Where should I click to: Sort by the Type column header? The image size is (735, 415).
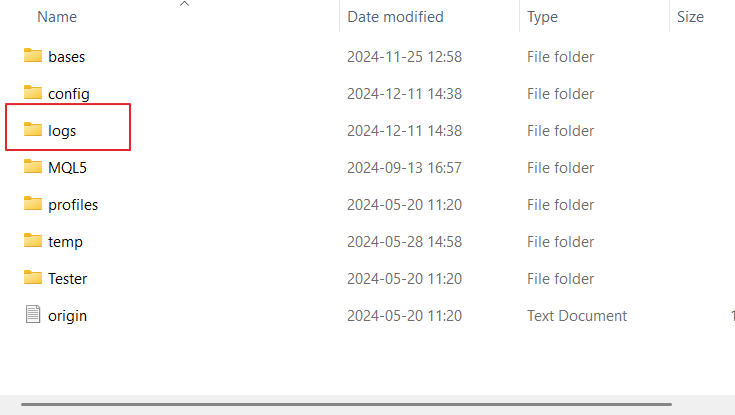tap(542, 17)
